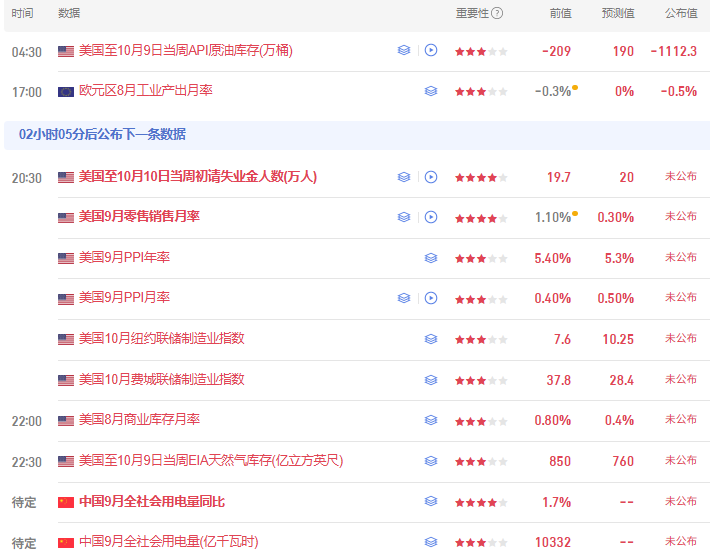Click the 时间 column header
710x560 pixels.
pos(23,14)
